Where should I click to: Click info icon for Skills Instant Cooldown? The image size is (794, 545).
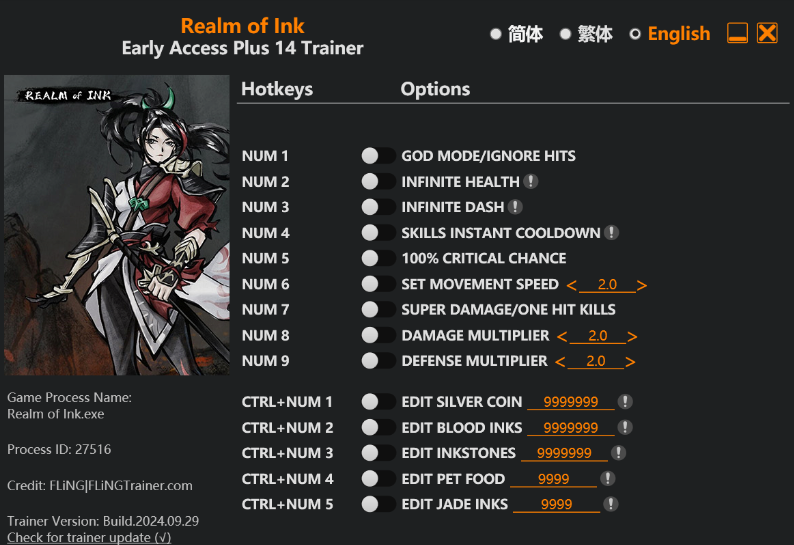pos(611,233)
